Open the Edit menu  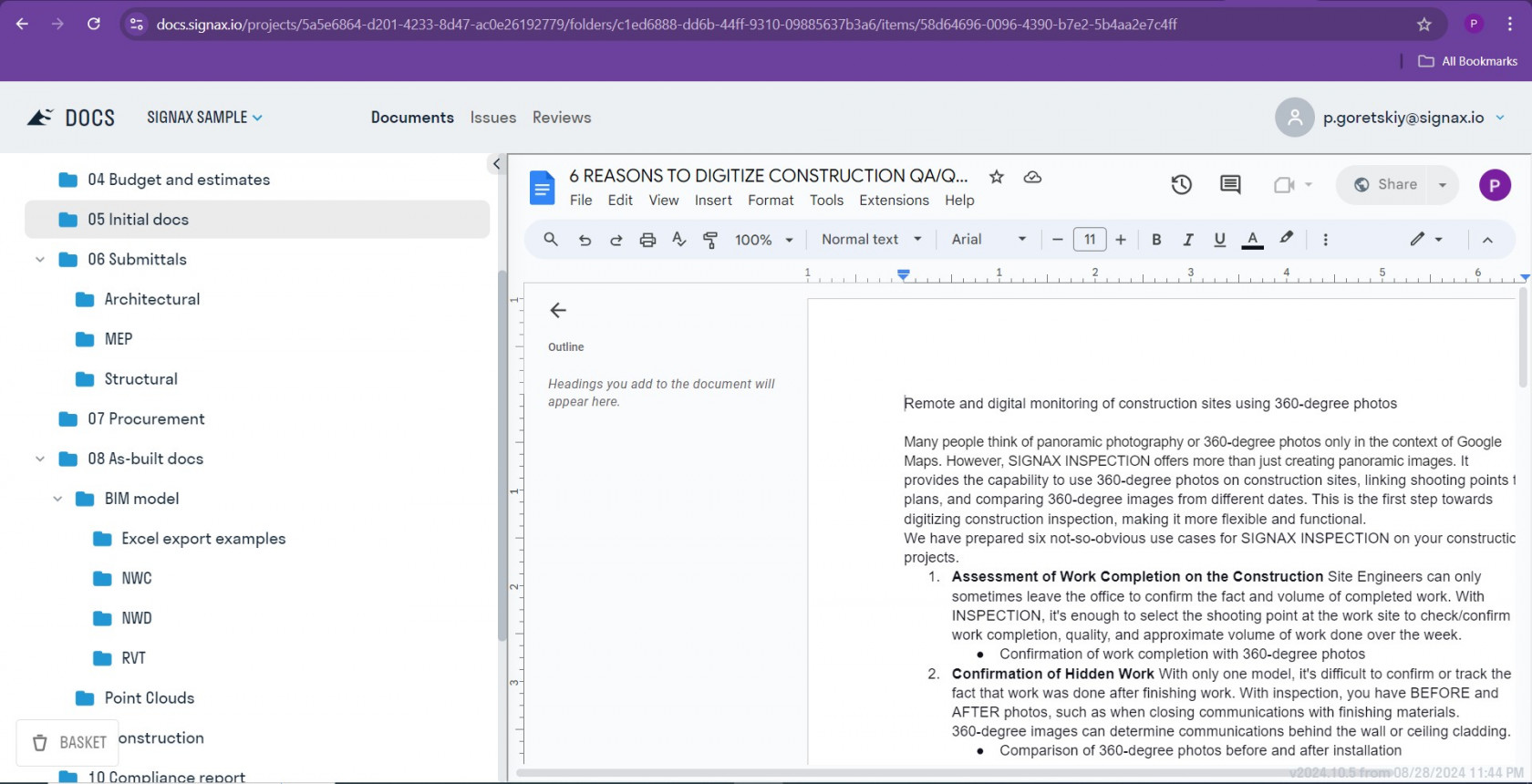point(620,201)
